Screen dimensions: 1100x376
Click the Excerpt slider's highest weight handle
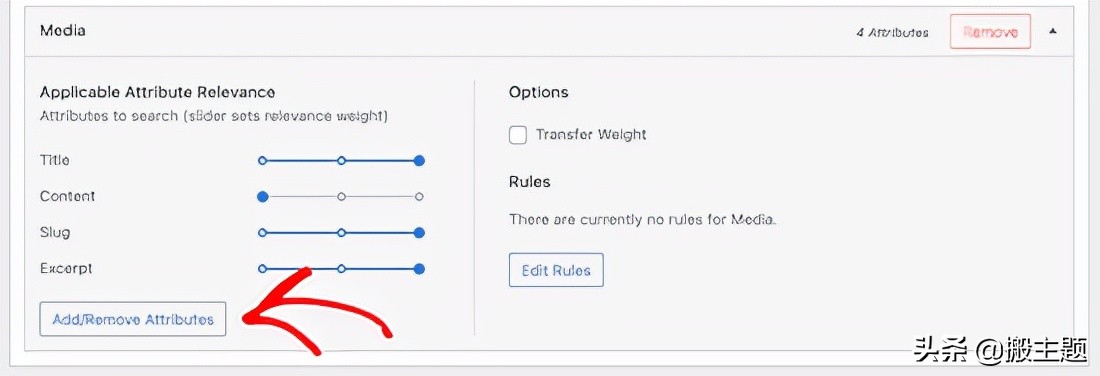419,268
